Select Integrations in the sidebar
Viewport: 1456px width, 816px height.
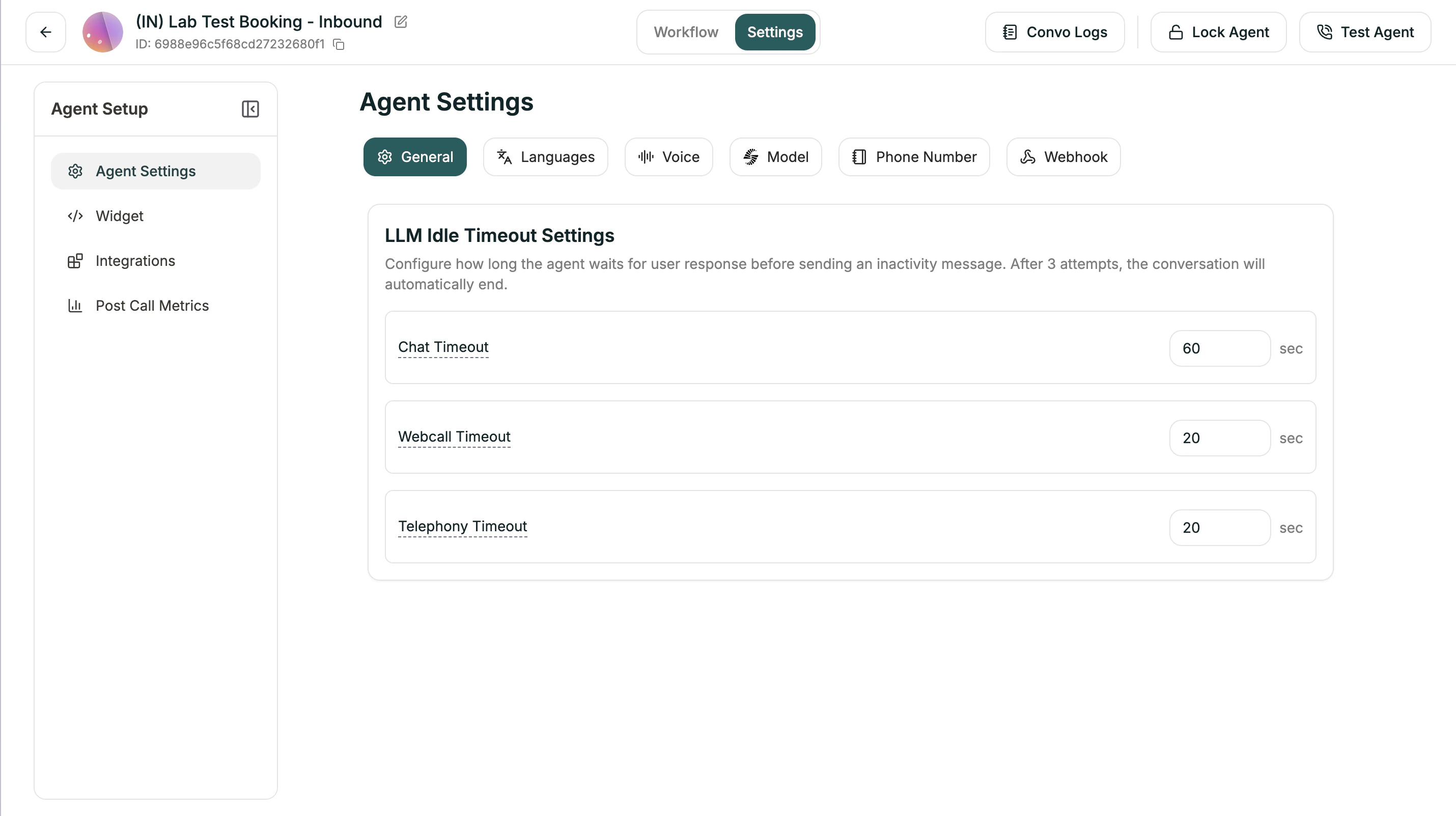pos(135,261)
